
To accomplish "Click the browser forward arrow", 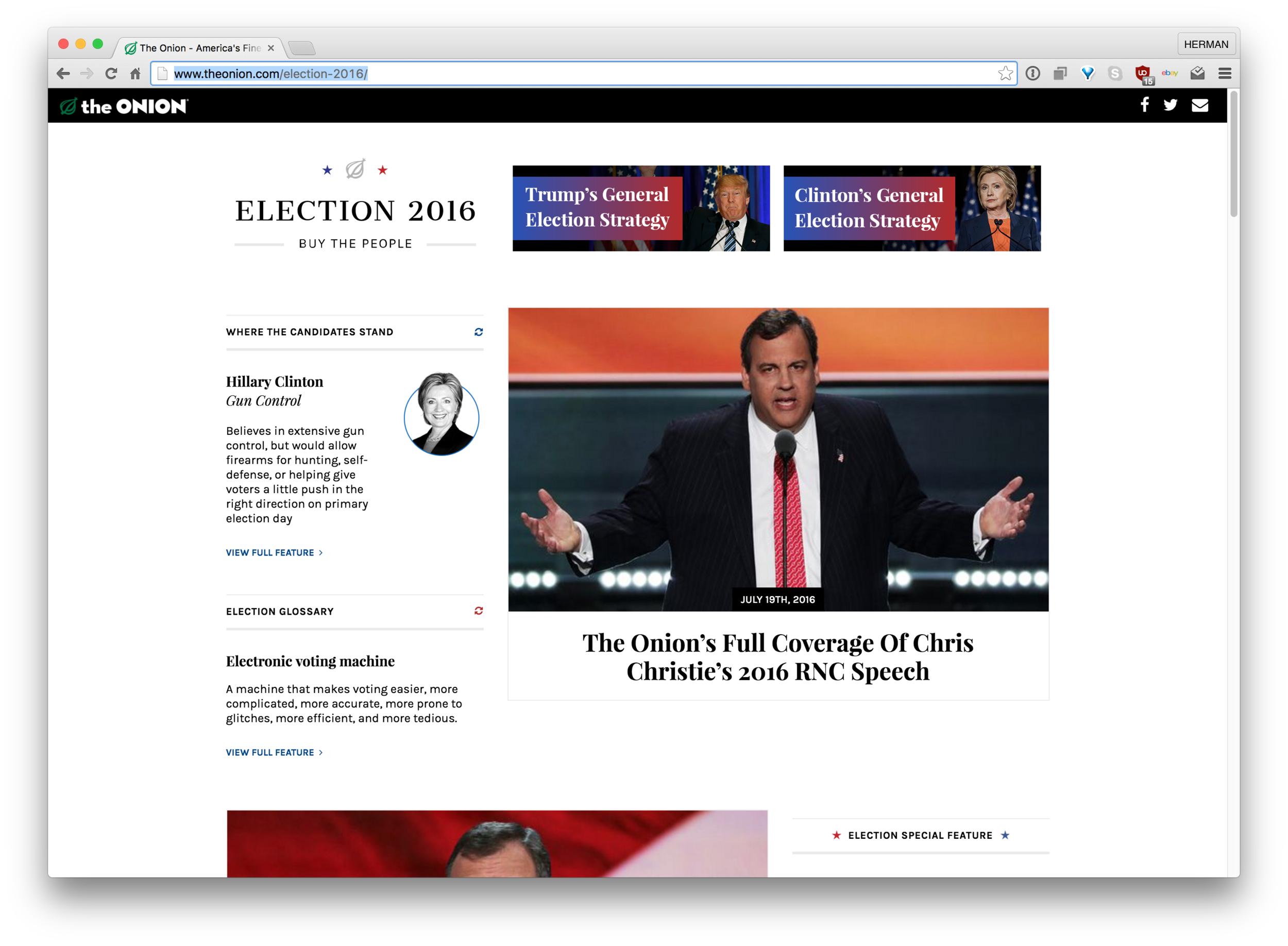I will pyautogui.click(x=87, y=73).
